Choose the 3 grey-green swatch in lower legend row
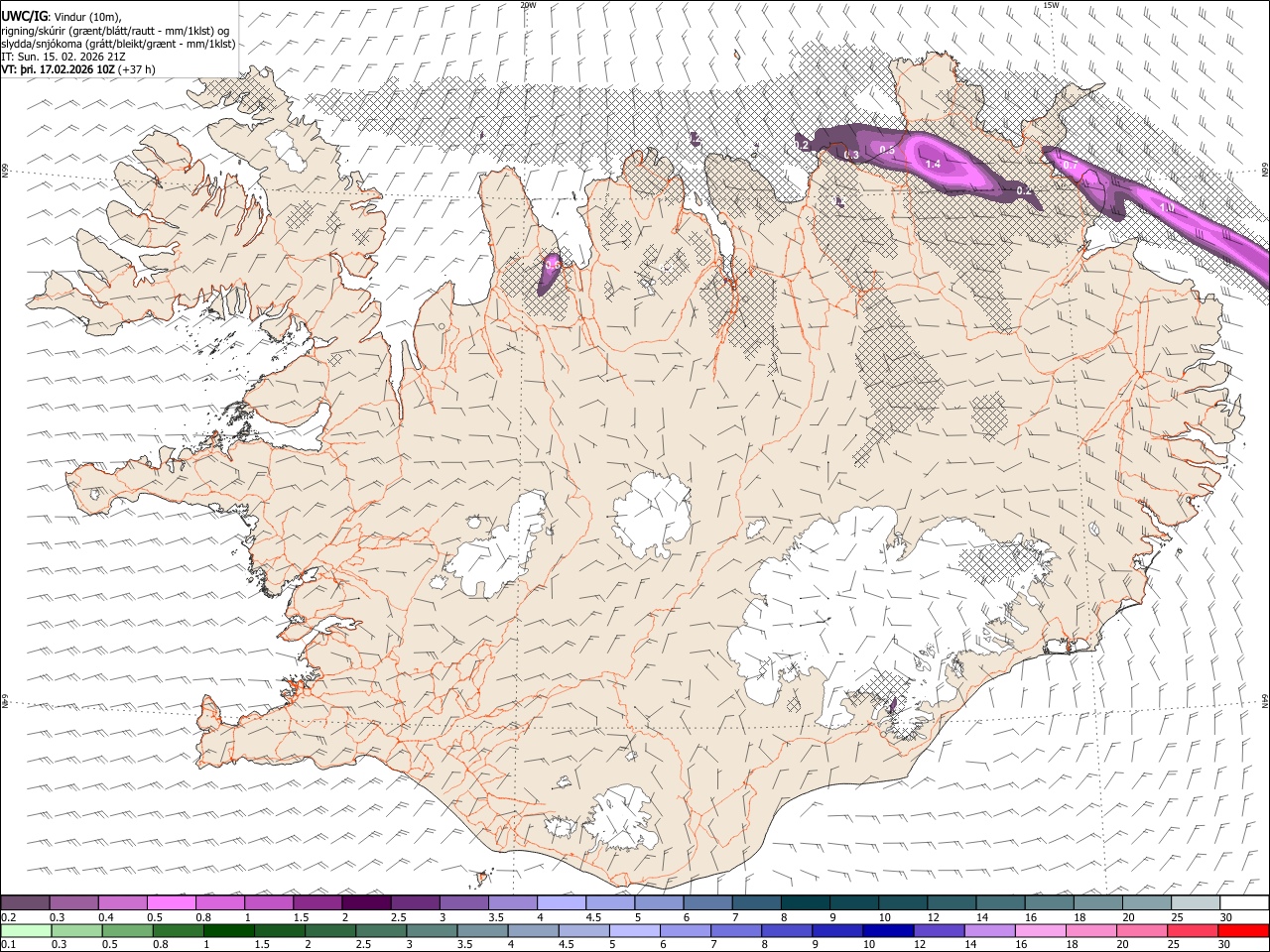Viewport: 1270px width, 952px height. (x=431, y=930)
